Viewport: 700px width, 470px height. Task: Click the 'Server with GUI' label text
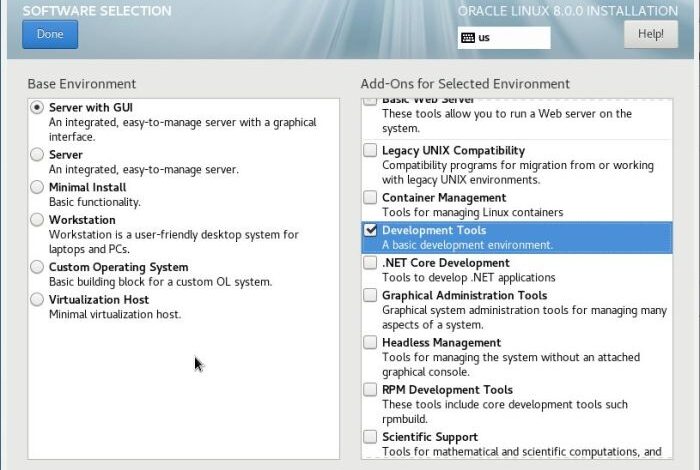(x=91, y=108)
